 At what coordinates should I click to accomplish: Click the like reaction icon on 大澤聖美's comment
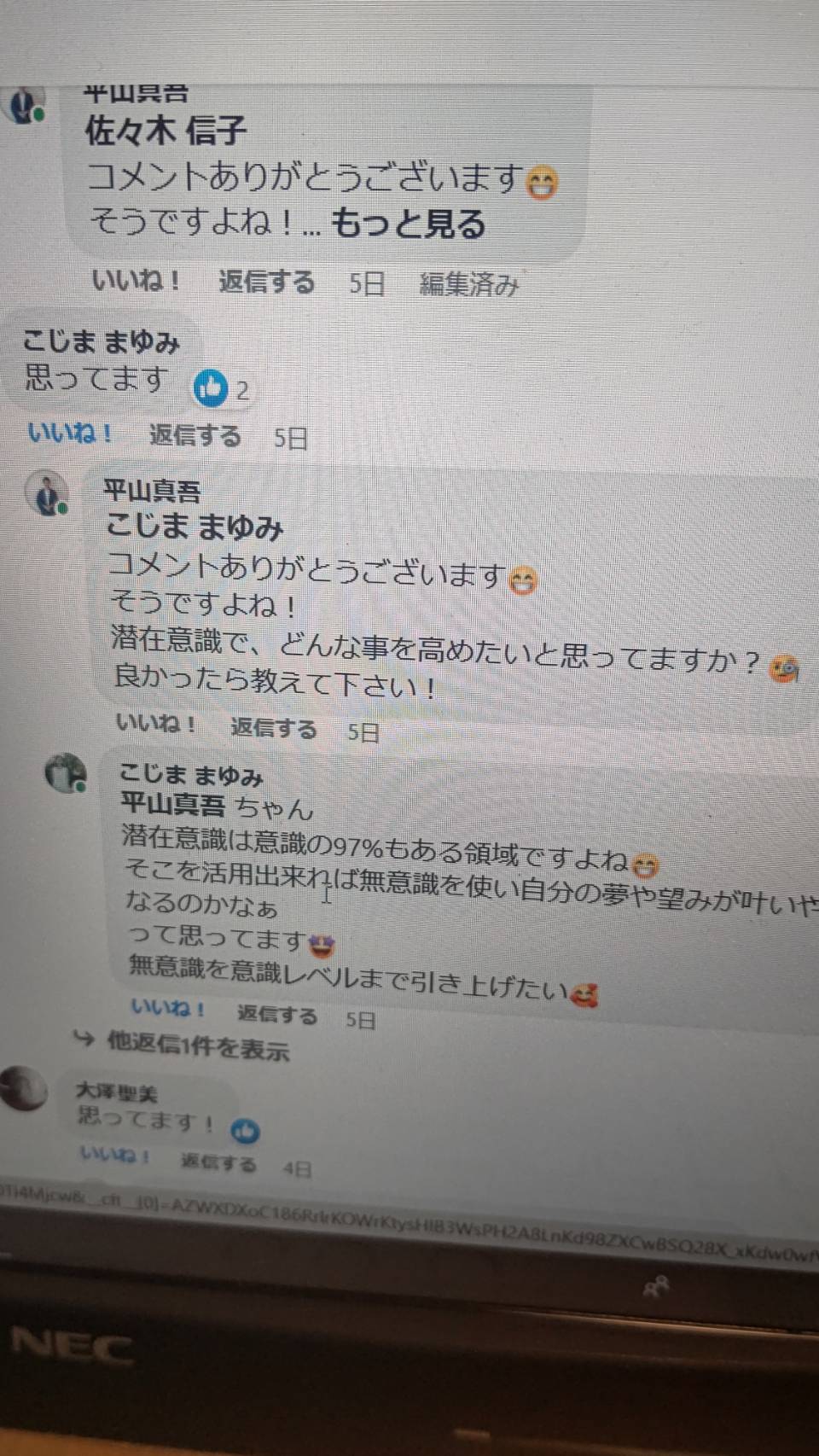pyautogui.click(x=245, y=1131)
